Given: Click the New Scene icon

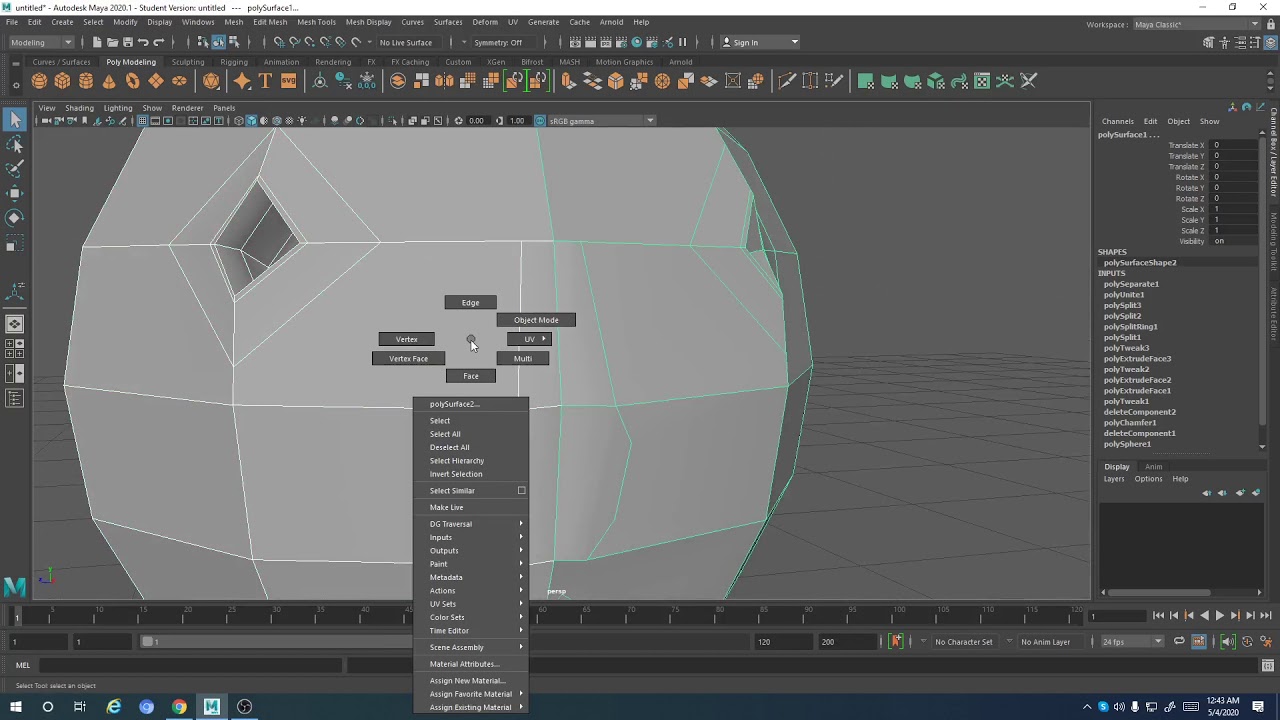Looking at the screenshot, I should coord(97,42).
